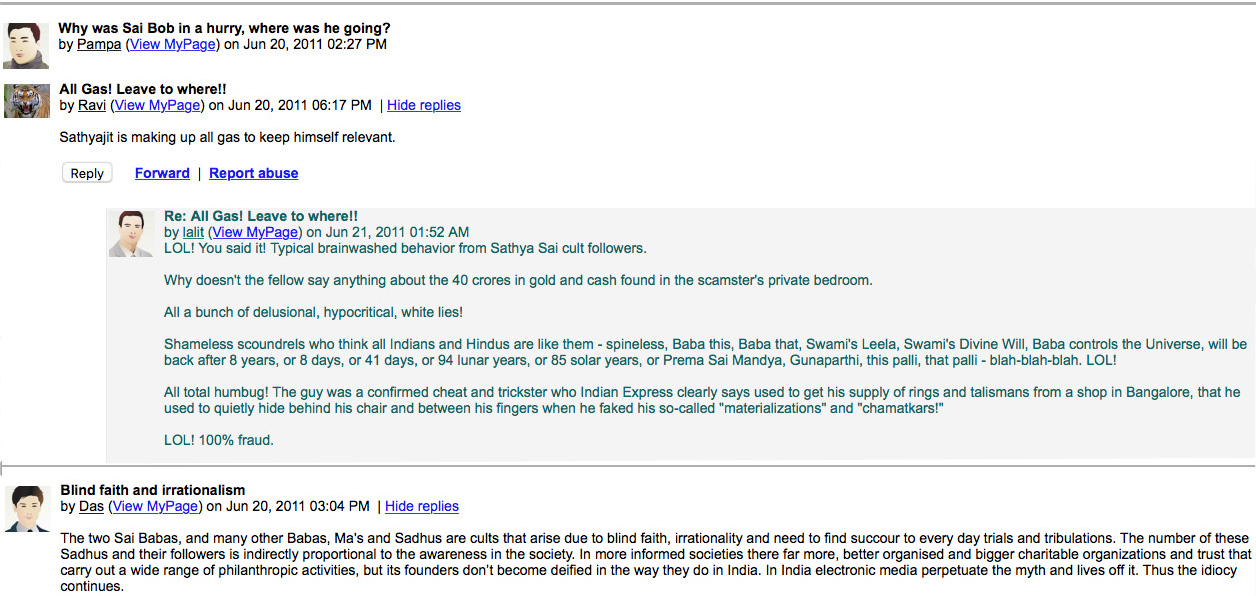Hide replies on Das's comment

422,506
